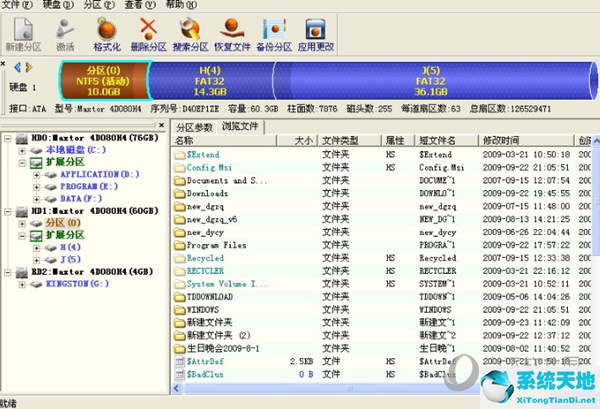The height and width of the screenshot is (409, 600).
Task: Click the $AttrDef file icon
Action: [179, 361]
